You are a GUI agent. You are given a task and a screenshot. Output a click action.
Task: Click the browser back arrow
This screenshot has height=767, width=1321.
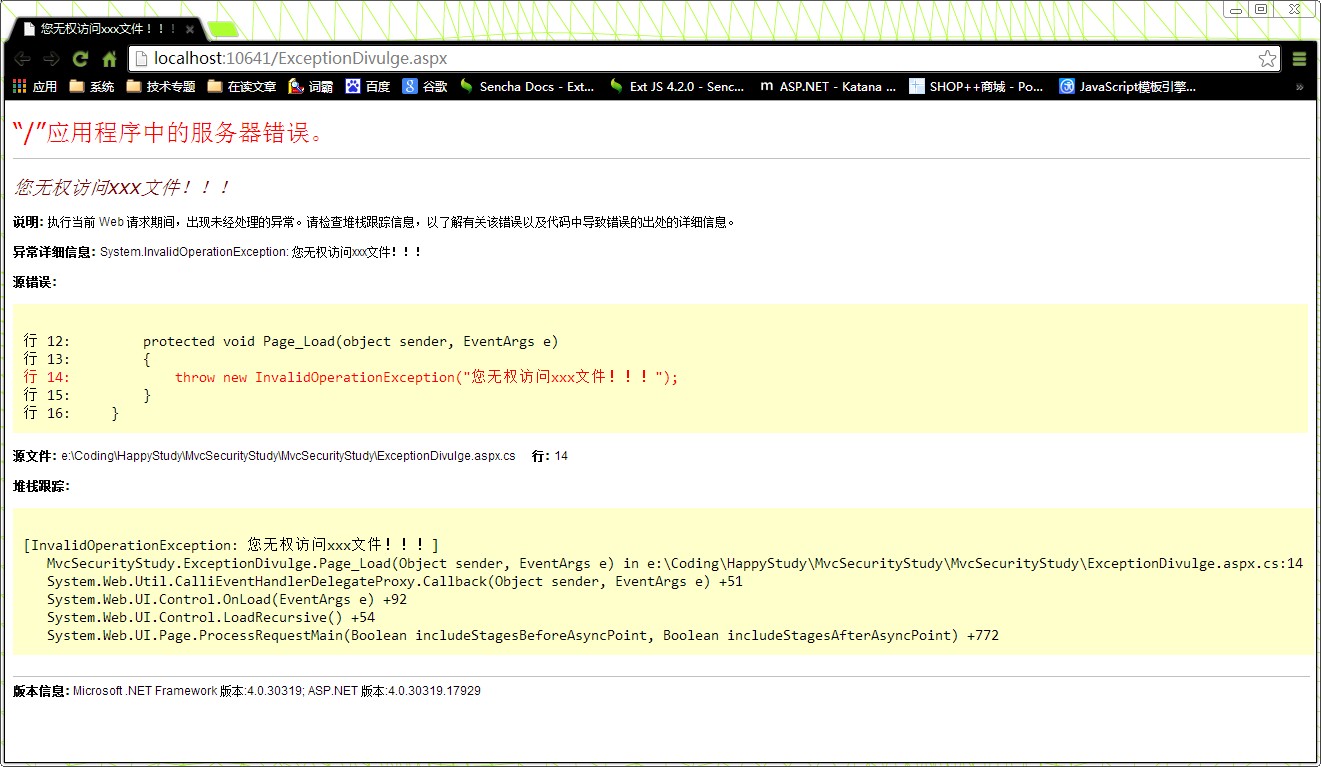pyautogui.click(x=22, y=59)
